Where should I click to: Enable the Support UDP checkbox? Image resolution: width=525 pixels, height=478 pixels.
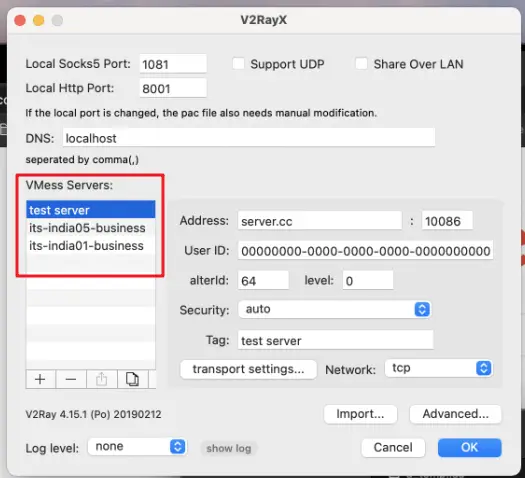coord(238,64)
